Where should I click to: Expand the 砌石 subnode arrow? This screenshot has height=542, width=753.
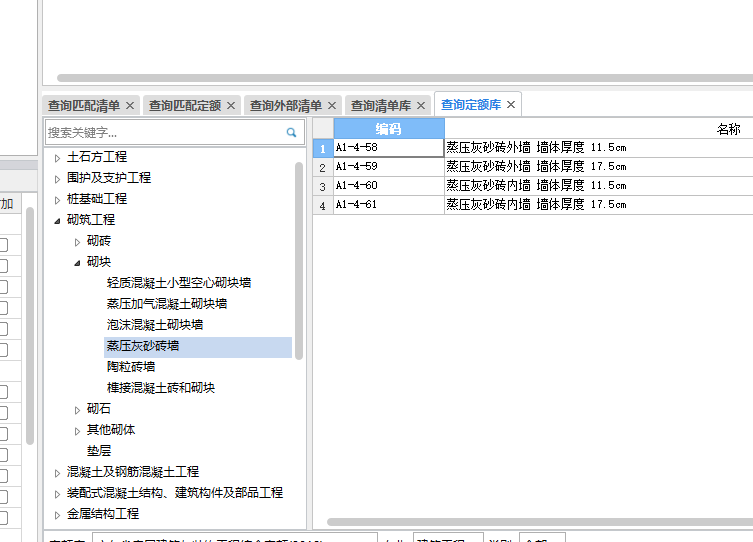point(77,410)
